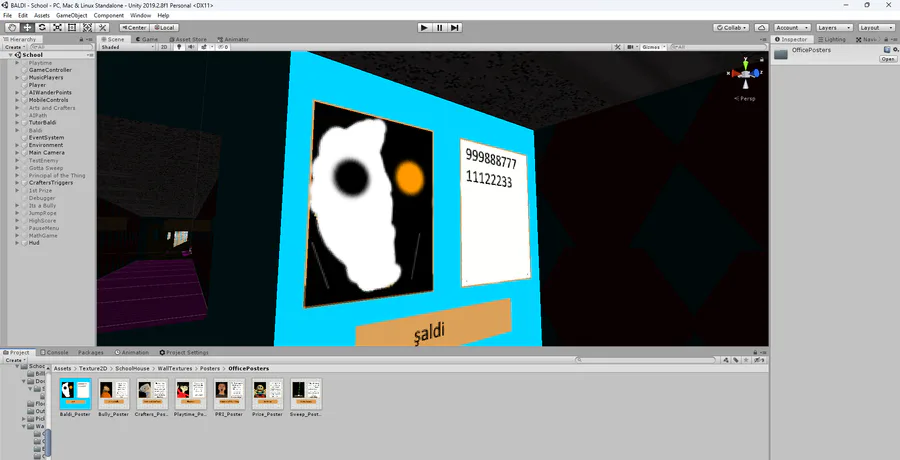The width and height of the screenshot is (900, 460).
Task: Open the GameObject menu
Action: click(71, 16)
